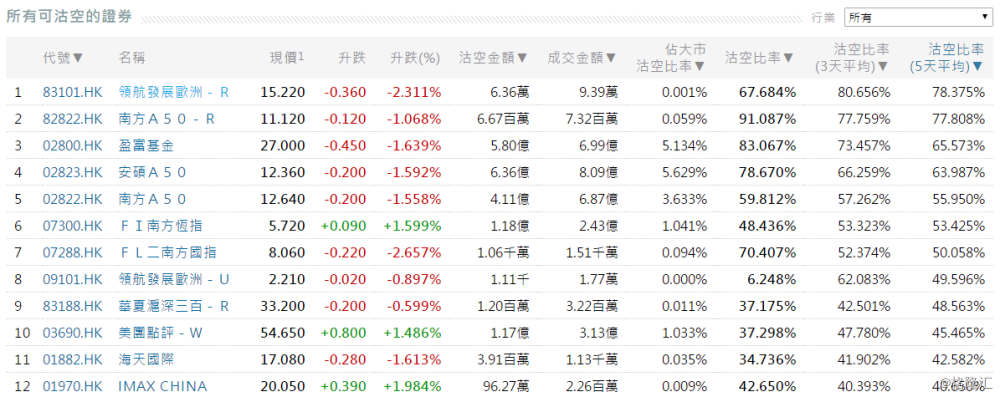Click code 07300.HK
This screenshot has width=1000, height=397.
point(72,226)
